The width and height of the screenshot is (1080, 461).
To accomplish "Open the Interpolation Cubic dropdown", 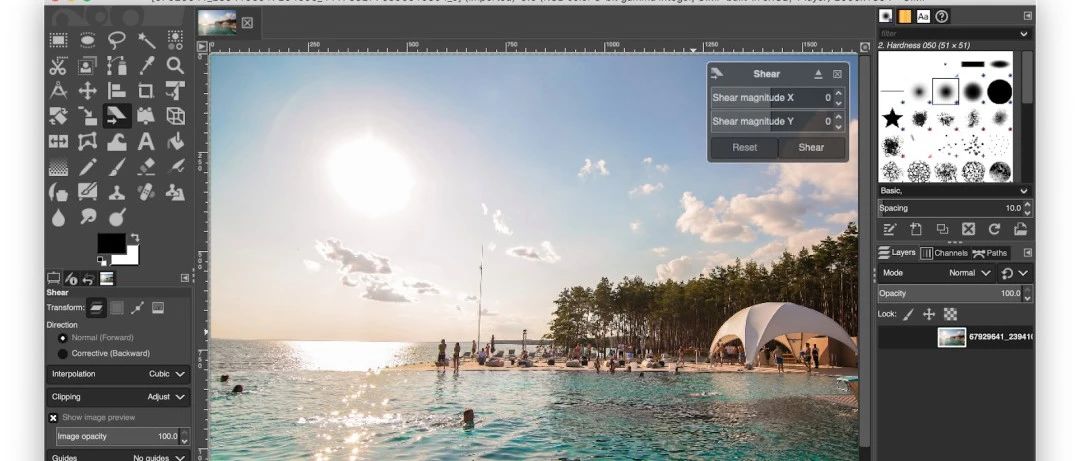I will (118, 374).
